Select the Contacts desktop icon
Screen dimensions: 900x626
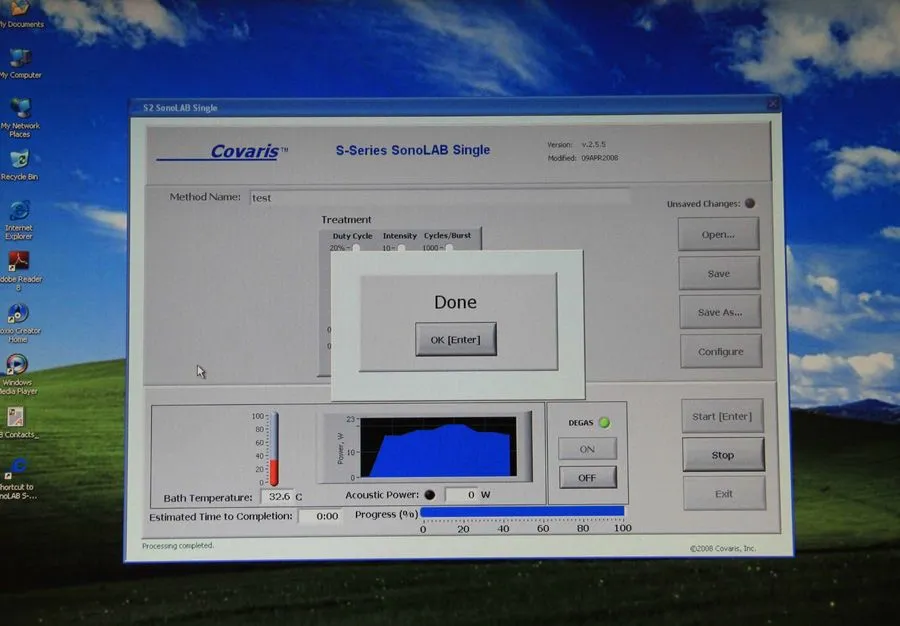tap(17, 422)
